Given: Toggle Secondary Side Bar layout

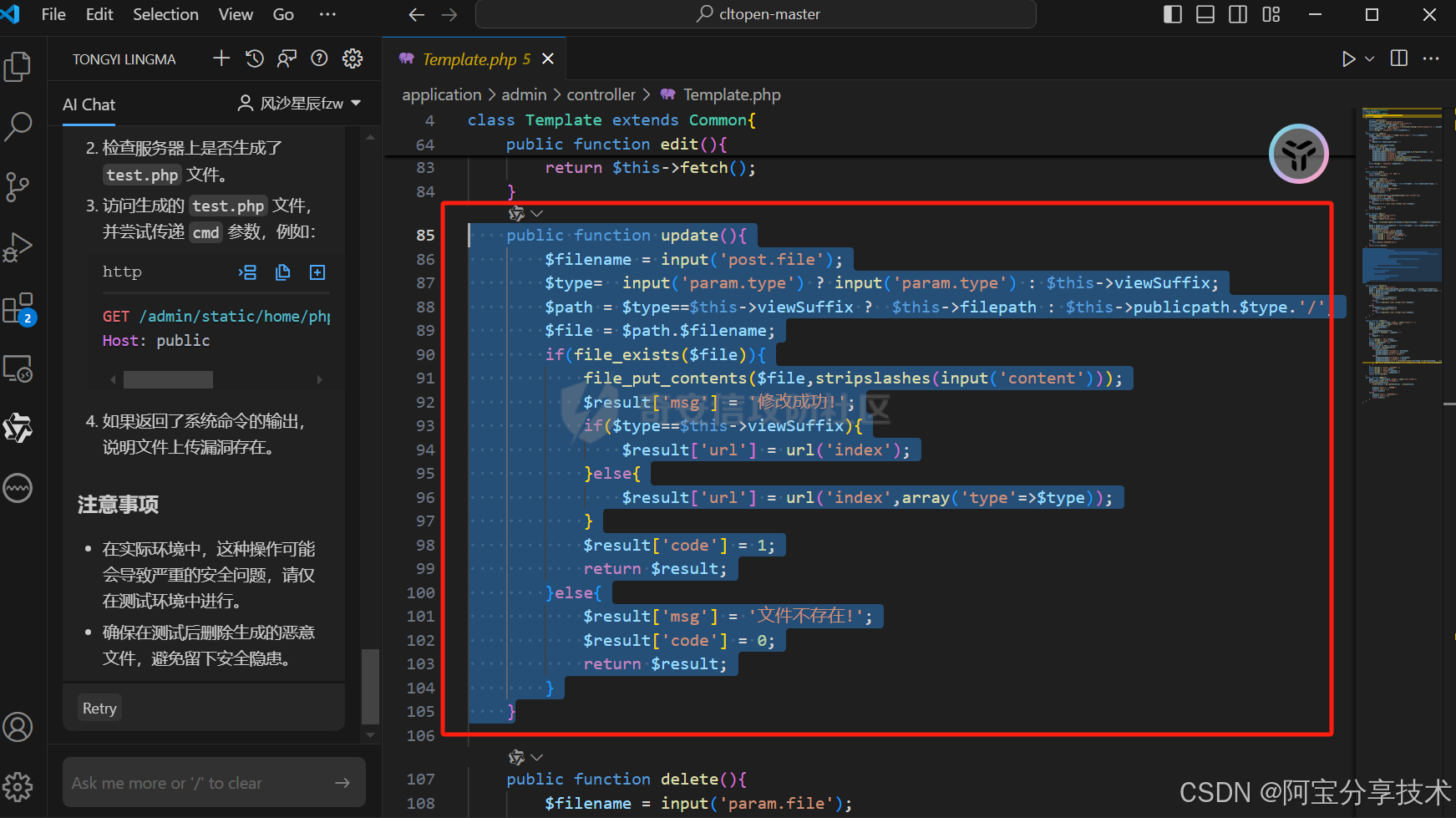Looking at the screenshot, I should pos(1238,14).
